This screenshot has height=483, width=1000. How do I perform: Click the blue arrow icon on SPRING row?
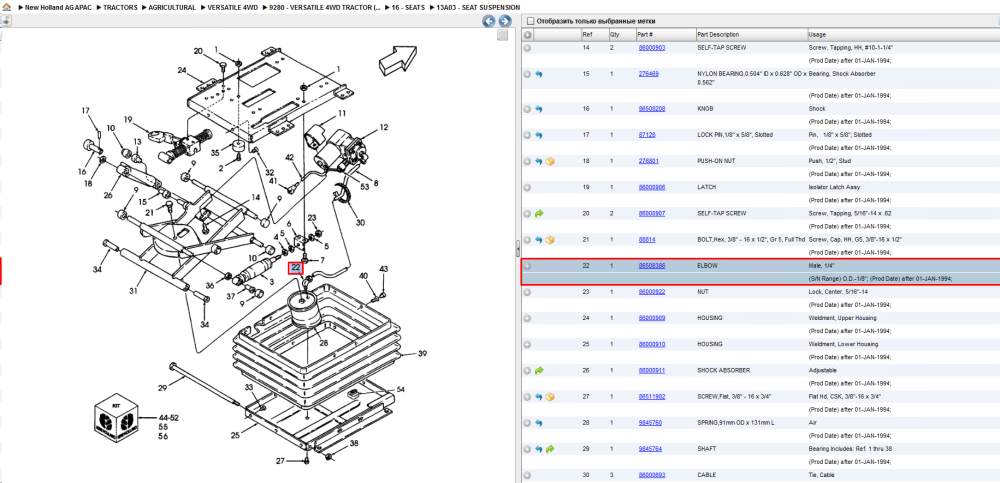pyautogui.click(x=538, y=422)
